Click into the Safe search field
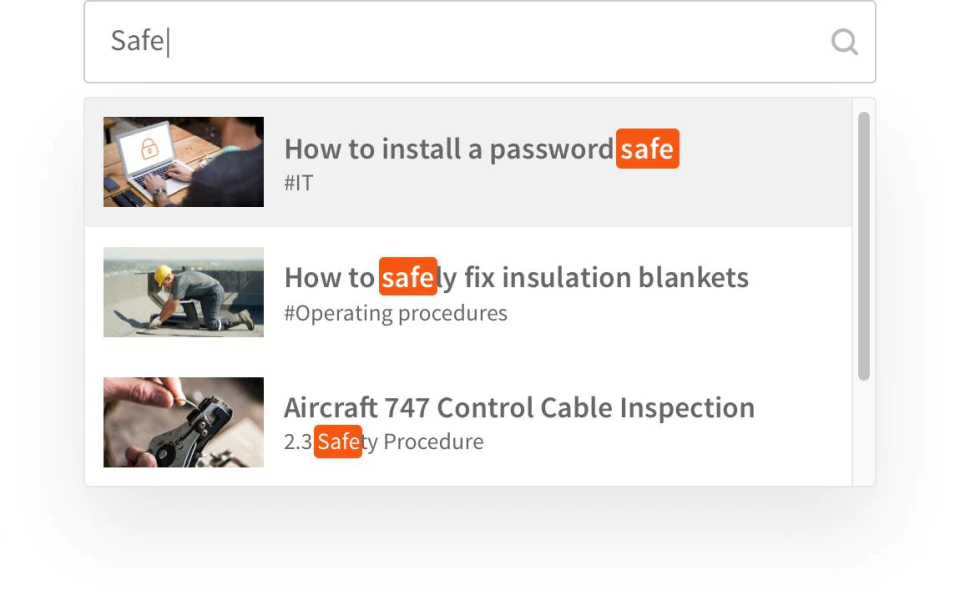 [x=479, y=42]
